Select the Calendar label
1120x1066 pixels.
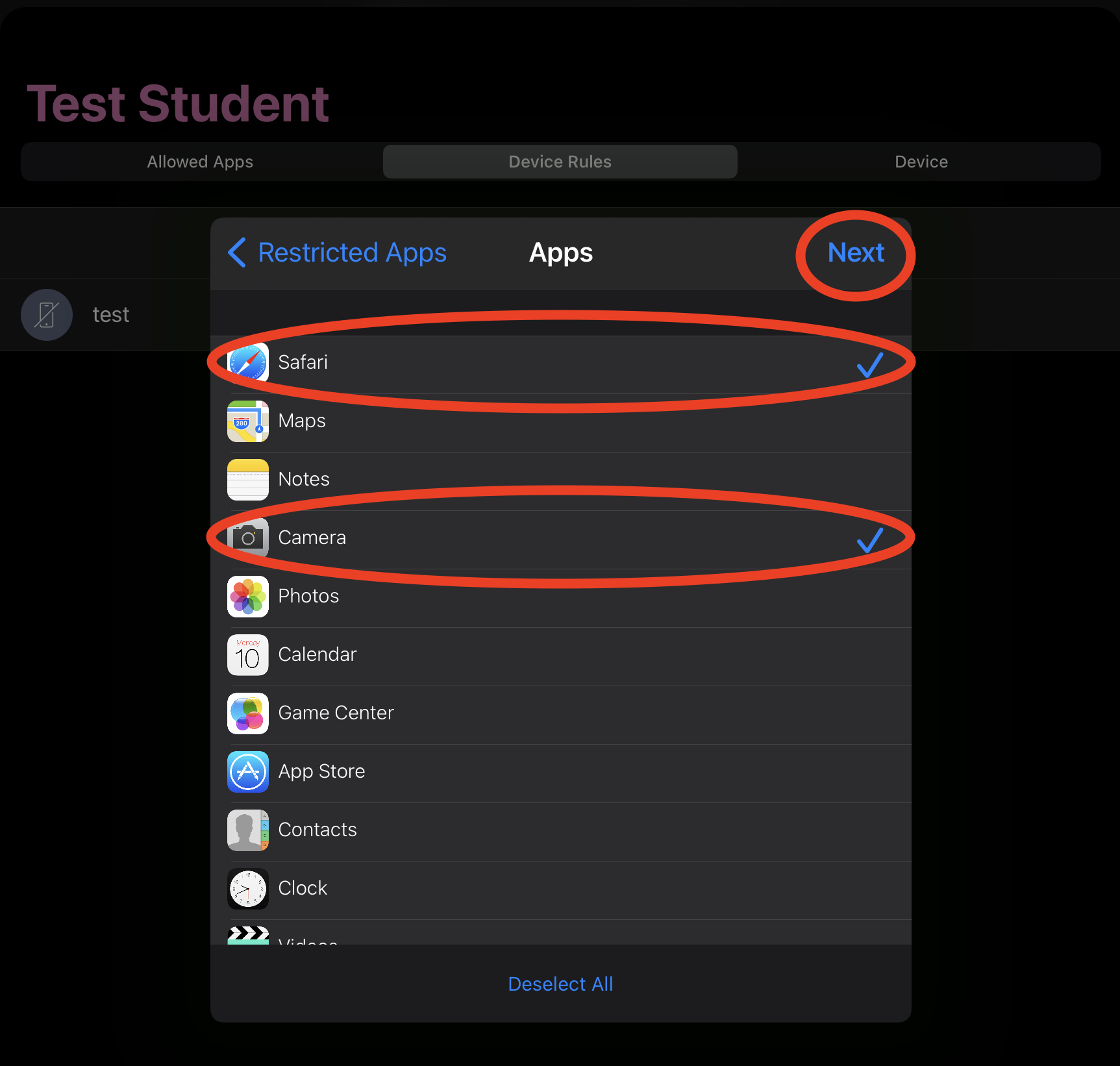pos(317,654)
